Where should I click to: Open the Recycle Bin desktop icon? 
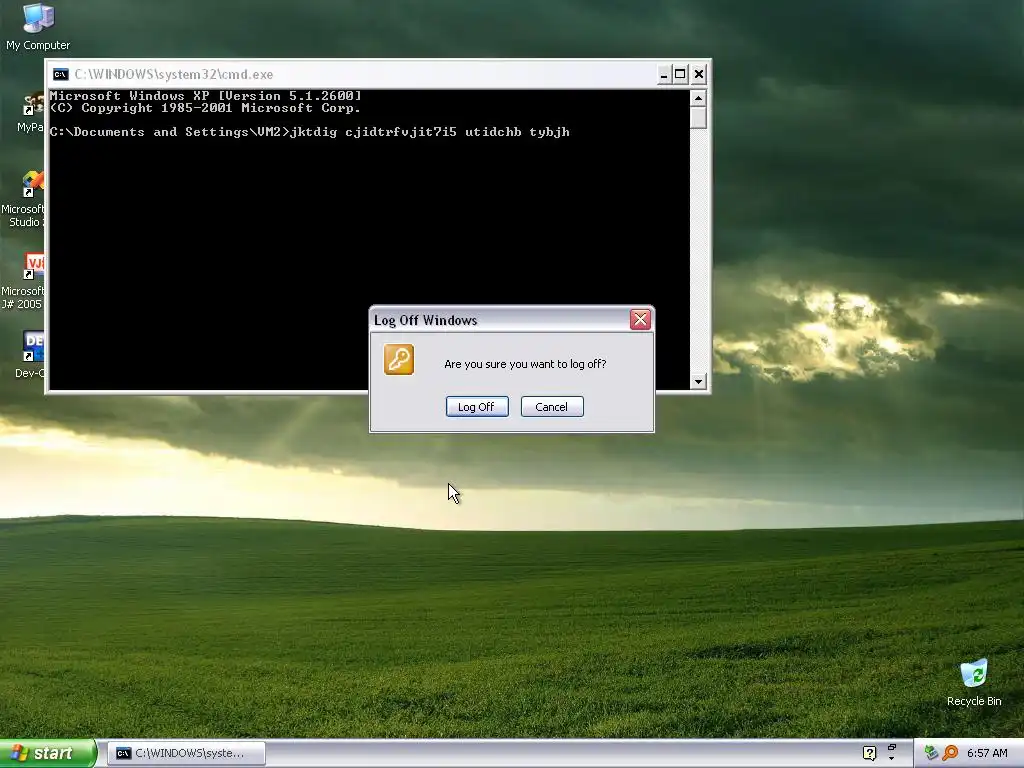(x=974, y=684)
